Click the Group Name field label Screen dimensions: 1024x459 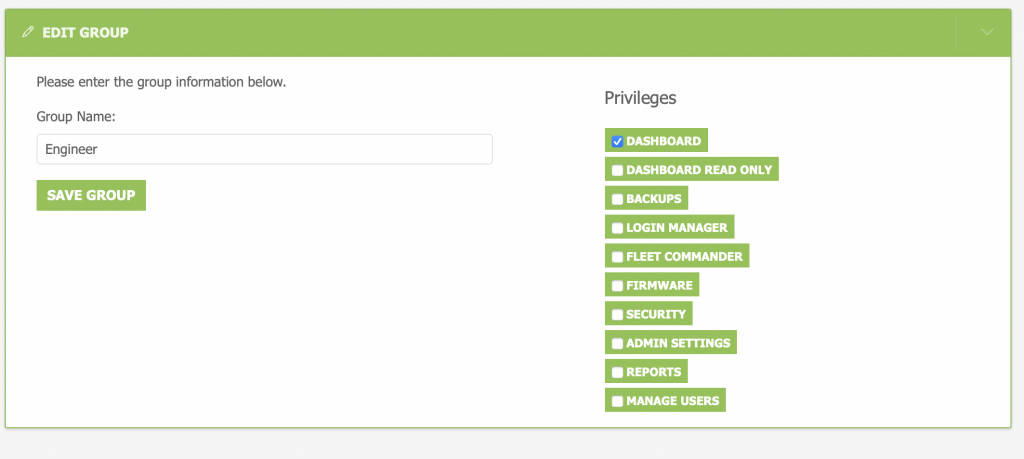[76, 117]
